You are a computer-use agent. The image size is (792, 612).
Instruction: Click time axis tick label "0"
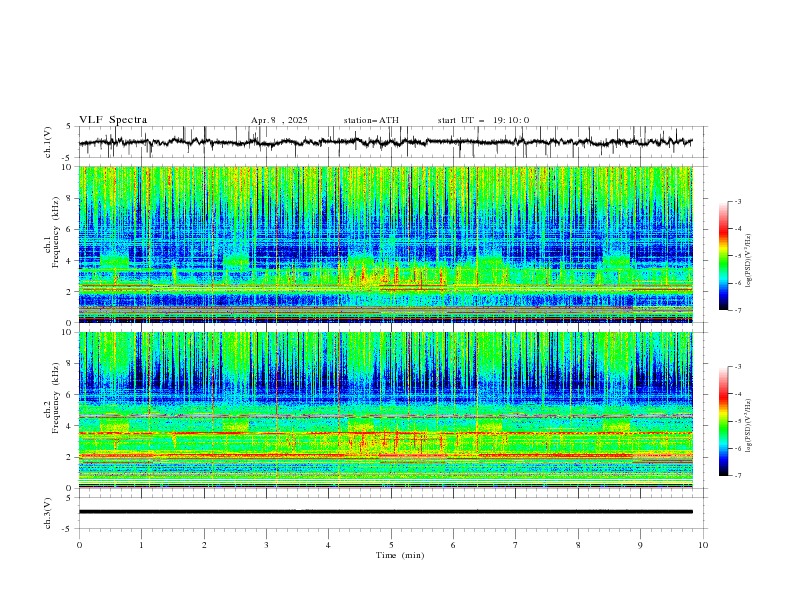click(x=79, y=545)
